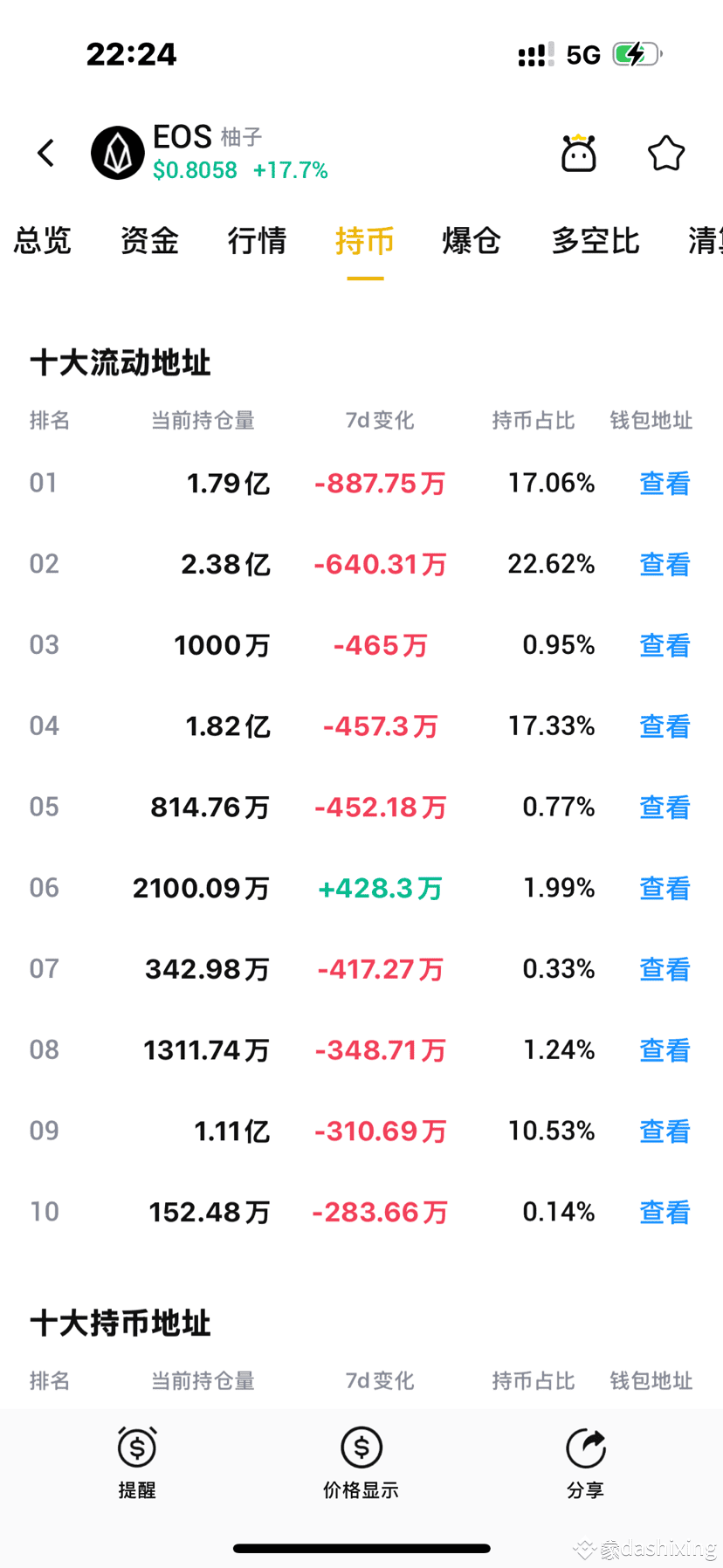Viewport: 723px width, 1568px height.
Task: Open the 提醒 alert icon
Action: 137,1447
